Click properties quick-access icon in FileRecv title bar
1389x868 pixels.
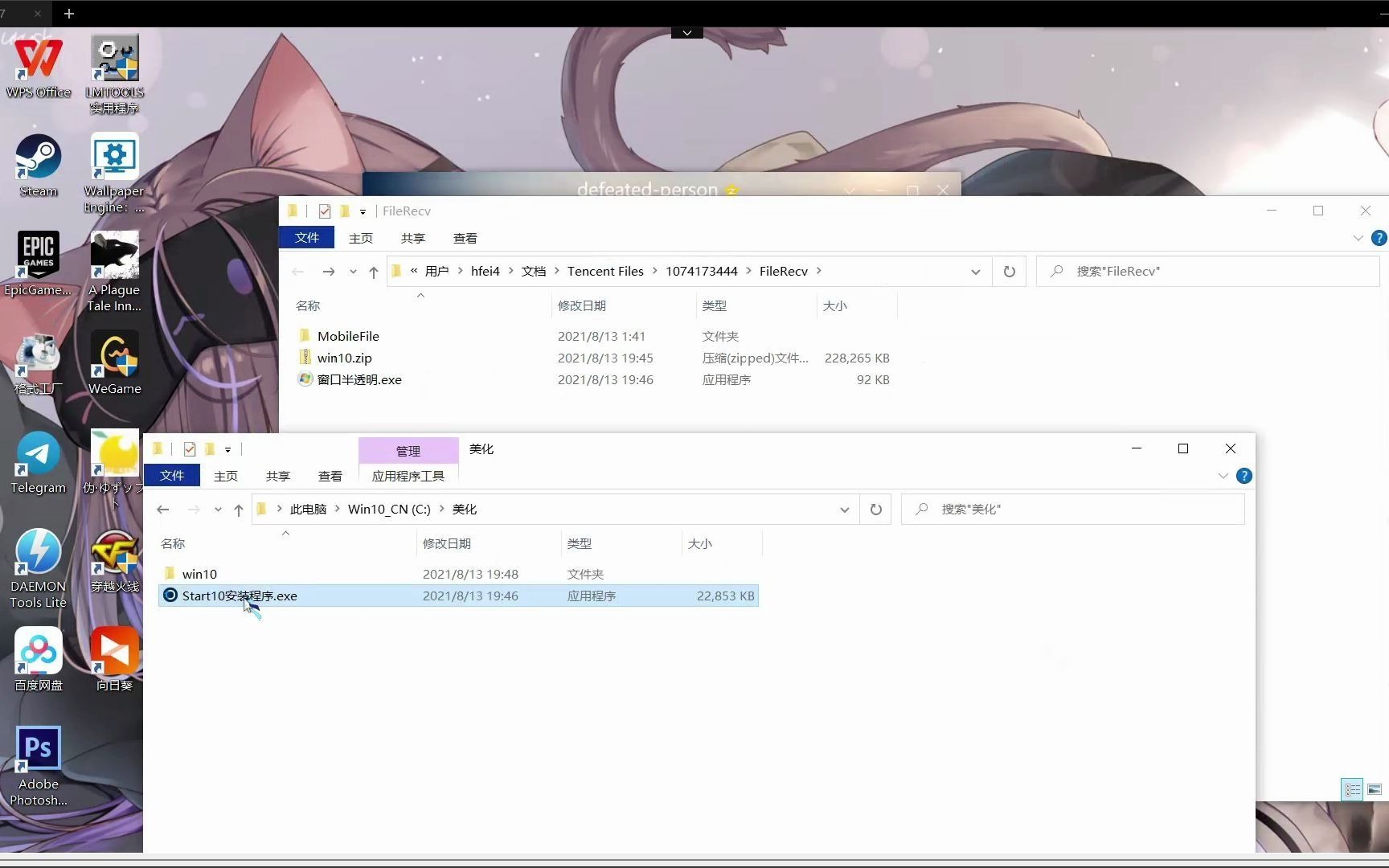(325, 211)
